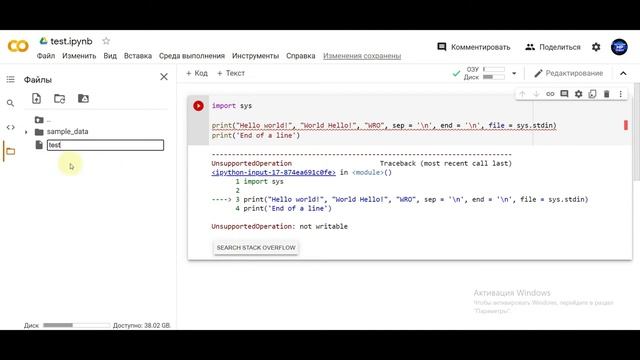Screen dimensions: 640x360
Task: Mirror cell in tab icon
Action: tap(592, 94)
